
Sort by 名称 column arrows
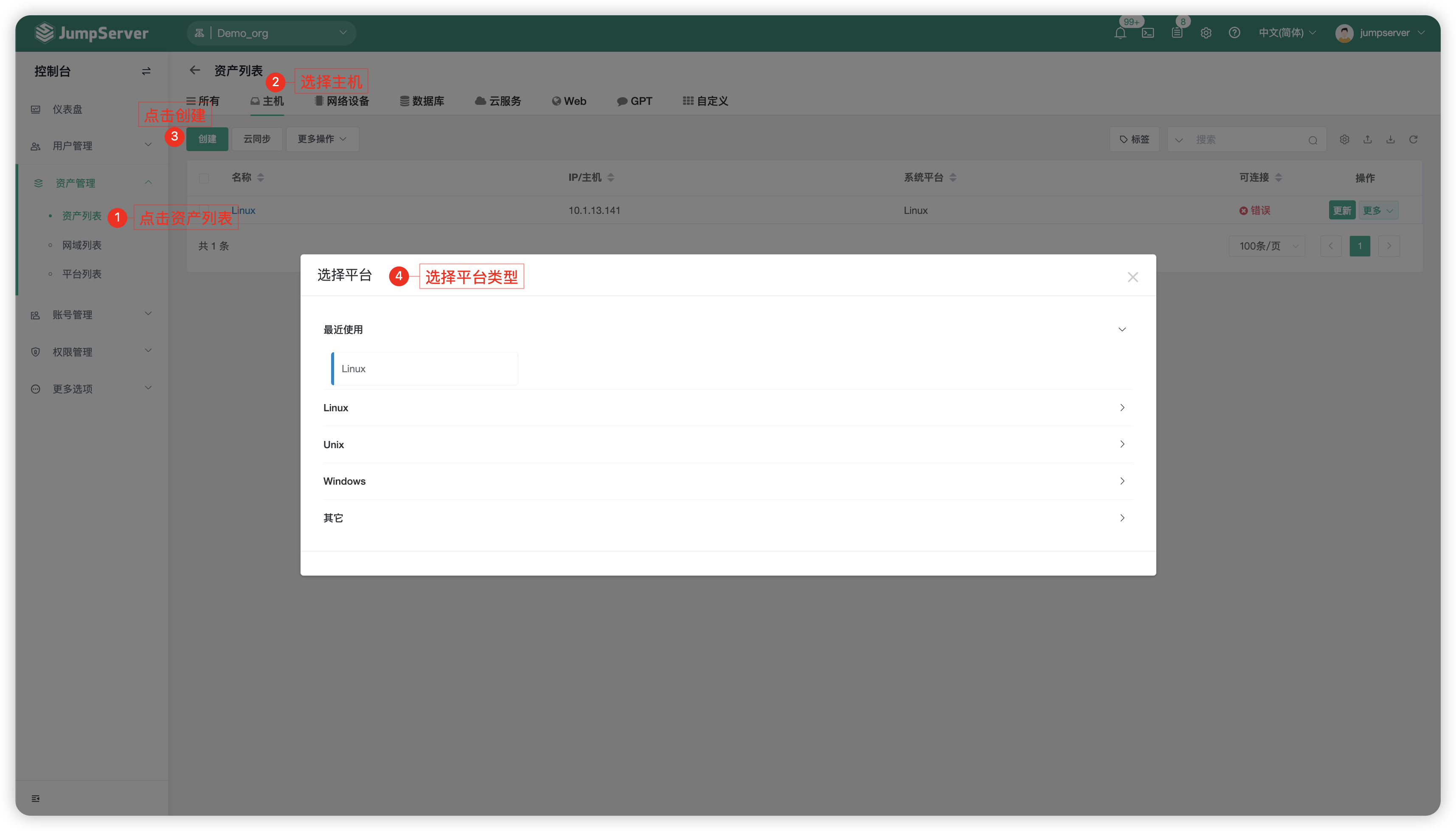point(260,177)
